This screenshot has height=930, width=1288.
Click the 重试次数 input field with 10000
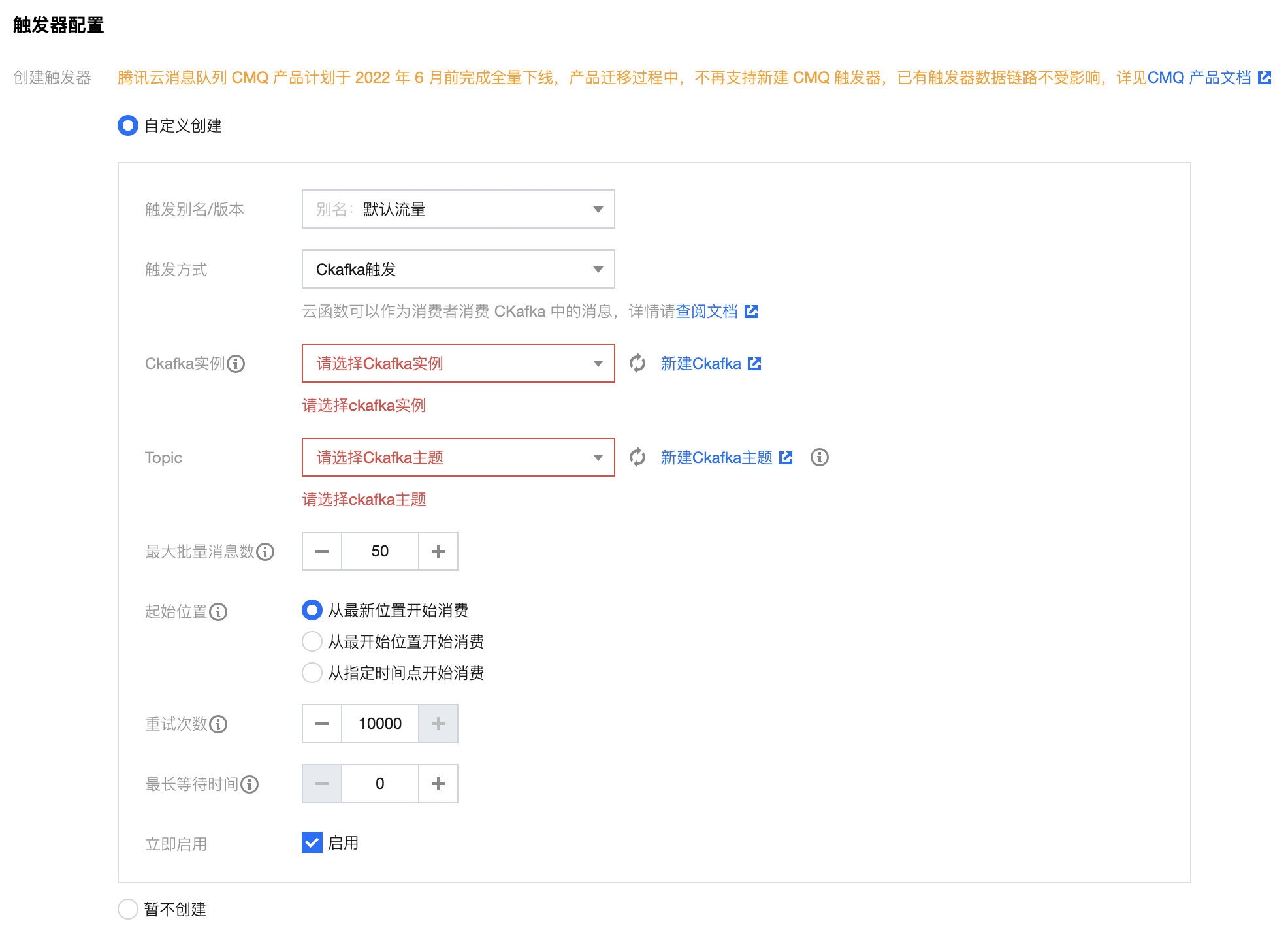tap(379, 724)
